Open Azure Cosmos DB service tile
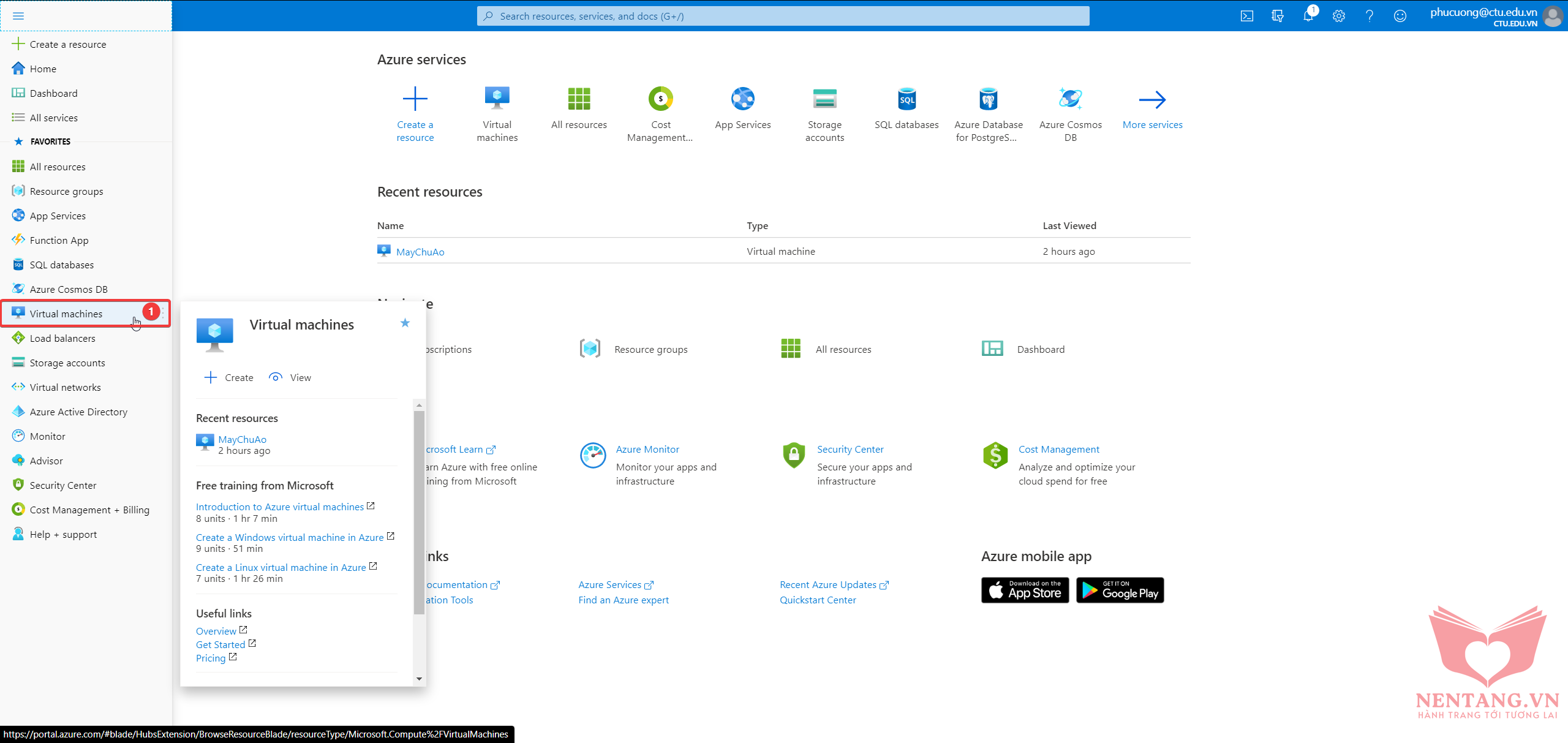This screenshot has height=743, width=1568. coord(1070,99)
